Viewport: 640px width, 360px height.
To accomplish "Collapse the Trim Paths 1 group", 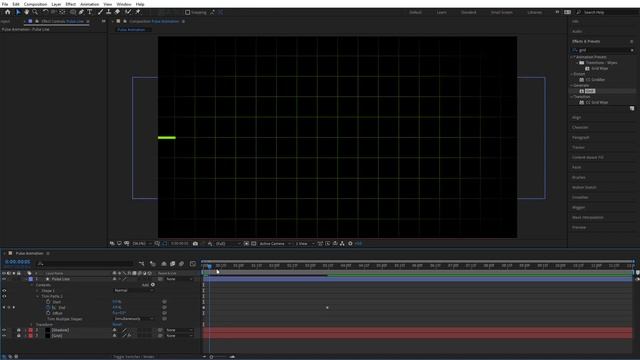I will [x=38, y=296].
